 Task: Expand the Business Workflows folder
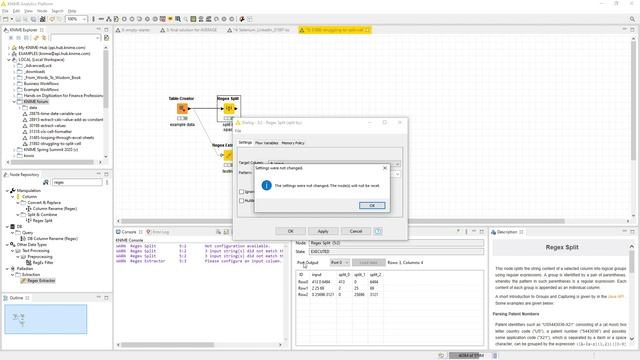14,84
